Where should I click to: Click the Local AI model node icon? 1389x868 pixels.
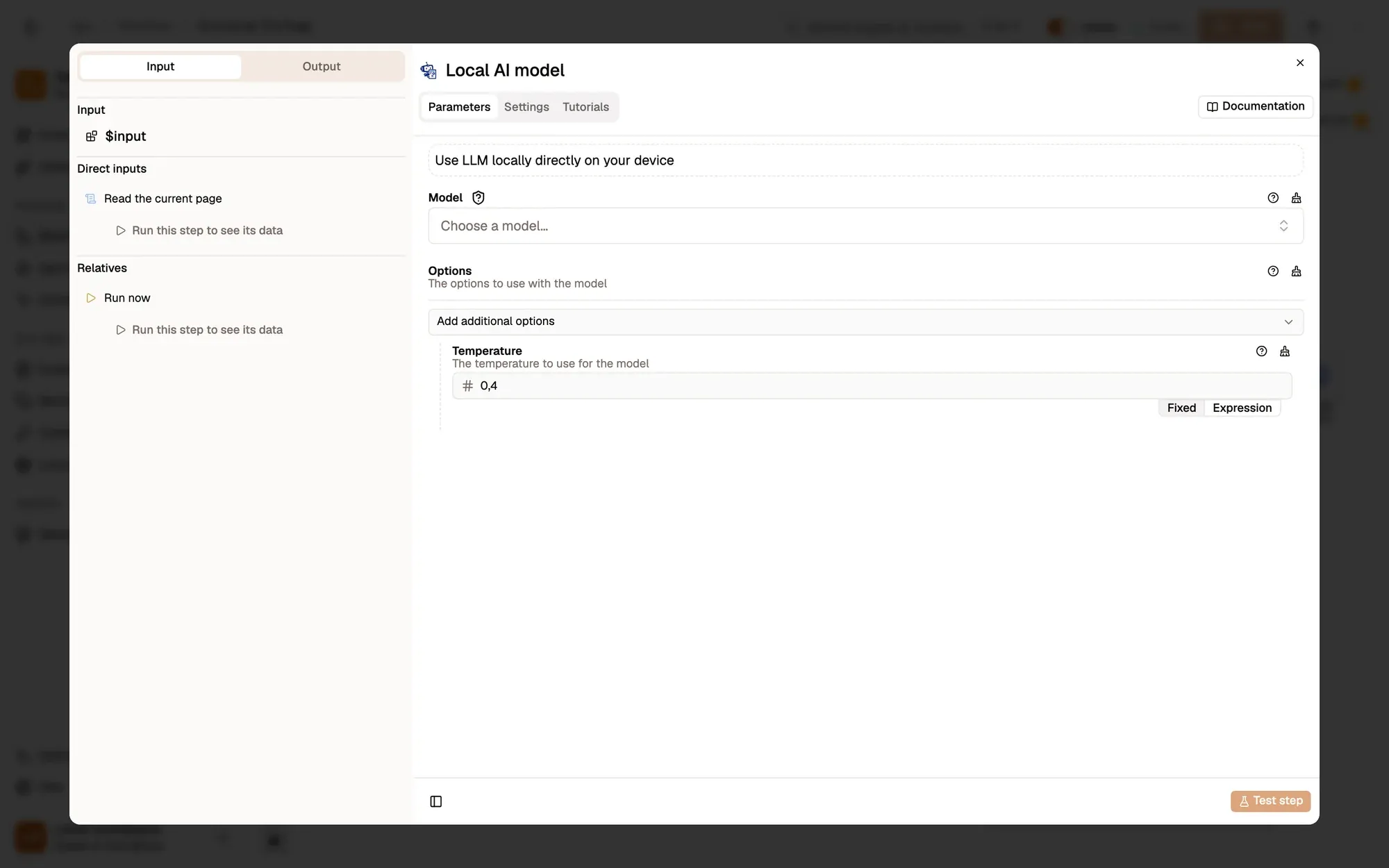pyautogui.click(x=429, y=70)
